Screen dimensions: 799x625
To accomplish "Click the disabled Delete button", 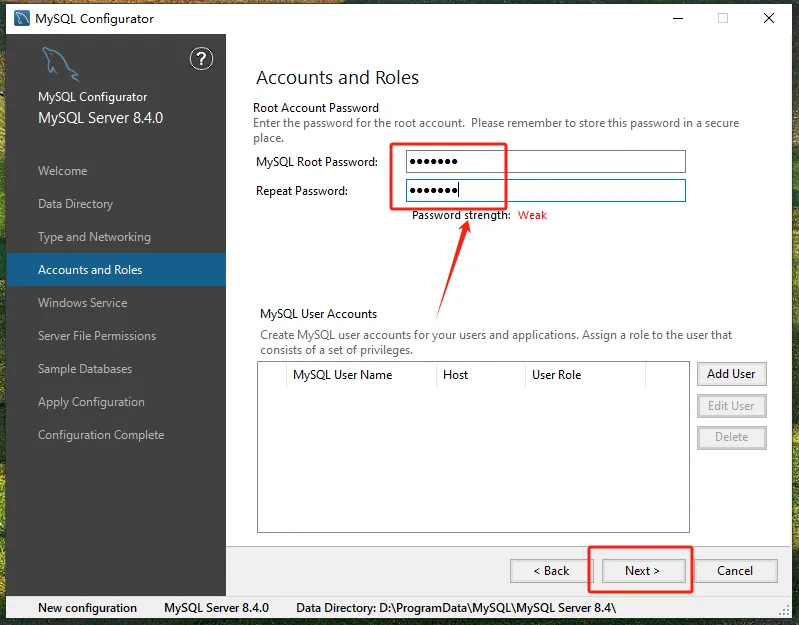I will coord(731,437).
